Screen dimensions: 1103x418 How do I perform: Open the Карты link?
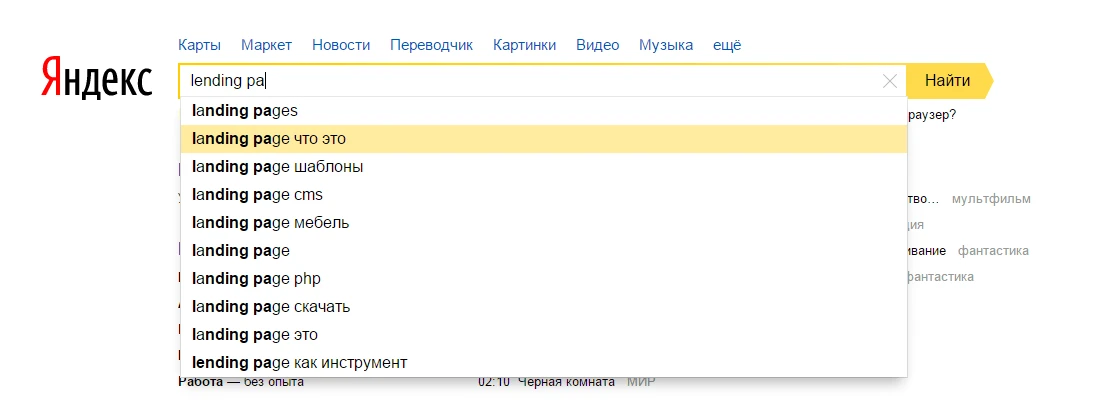pos(199,45)
